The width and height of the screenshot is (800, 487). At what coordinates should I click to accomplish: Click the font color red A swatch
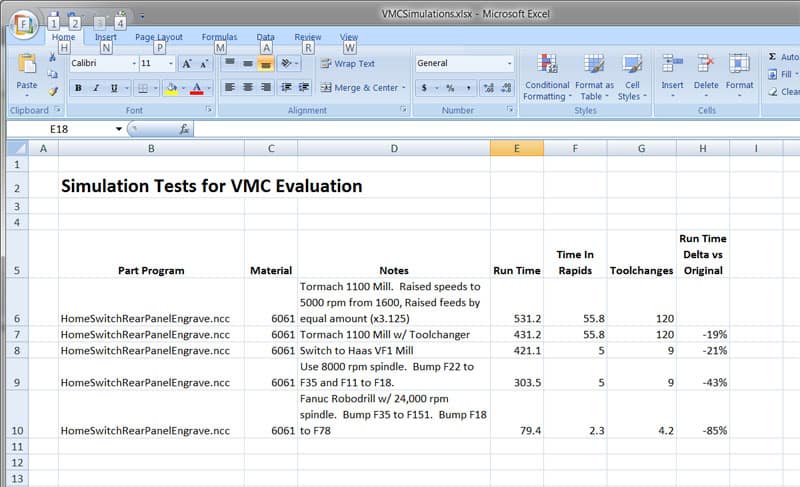click(196, 88)
